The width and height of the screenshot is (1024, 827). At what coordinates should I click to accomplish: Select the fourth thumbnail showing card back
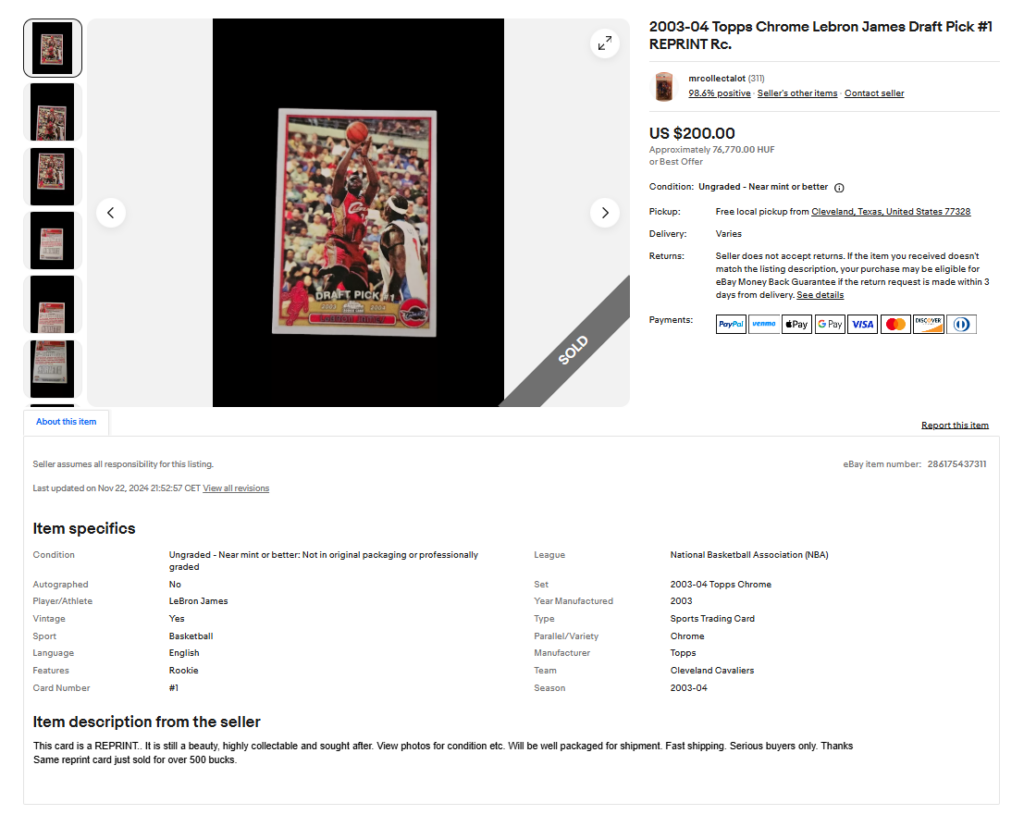click(x=52, y=240)
